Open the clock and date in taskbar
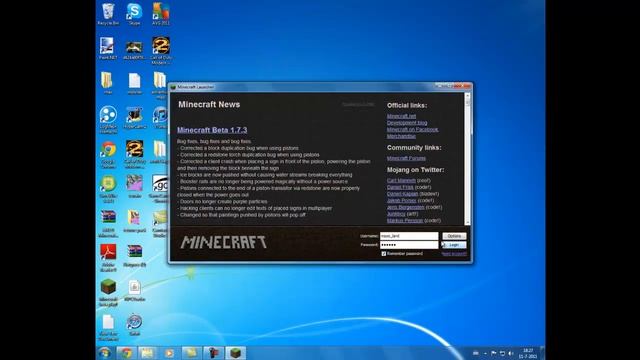The width and height of the screenshot is (640, 360). point(528,353)
